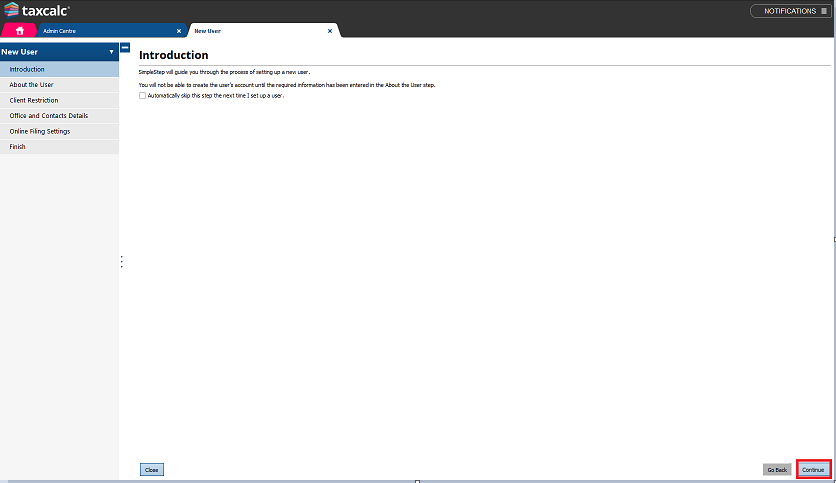Enable automatically skip this step checkbox

[x=143, y=95]
